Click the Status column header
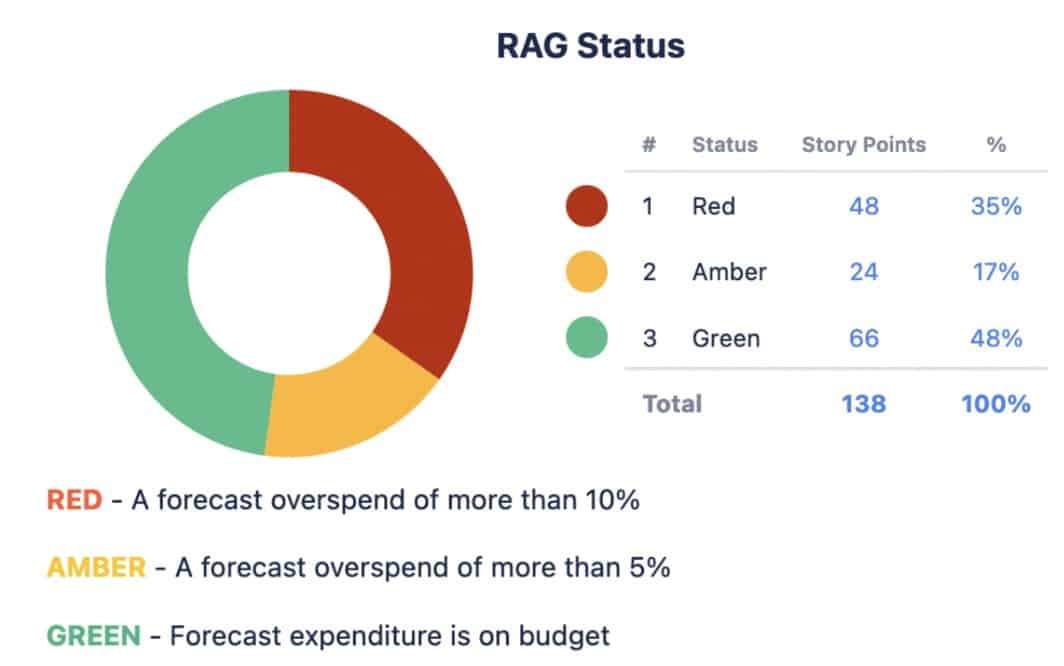Image resolution: width=1064 pixels, height=666 pixels. coord(725,145)
